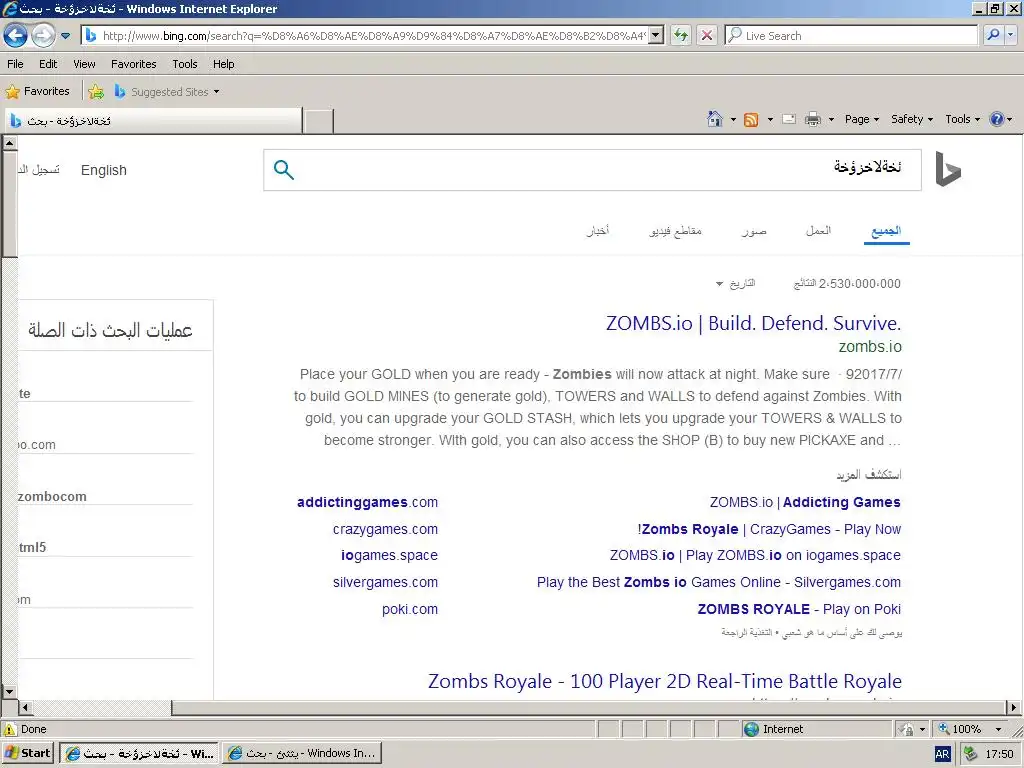Open the Page command menu
The image size is (1024, 768).
(x=862, y=119)
